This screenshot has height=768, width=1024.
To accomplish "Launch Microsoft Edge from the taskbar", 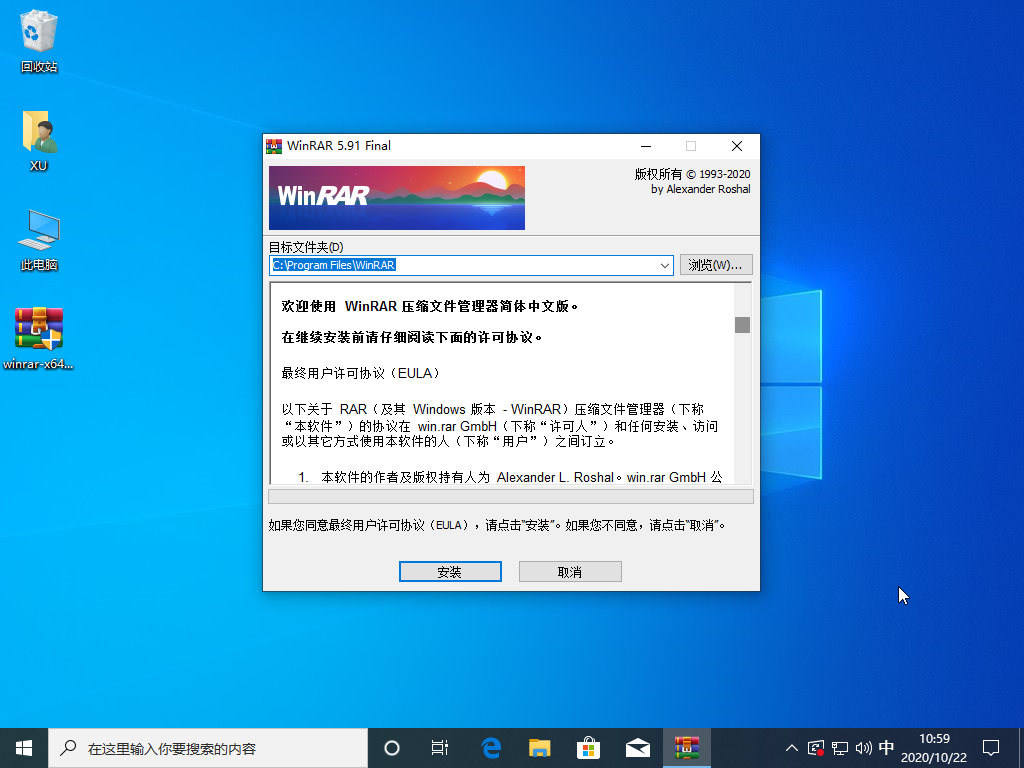I will pos(489,747).
